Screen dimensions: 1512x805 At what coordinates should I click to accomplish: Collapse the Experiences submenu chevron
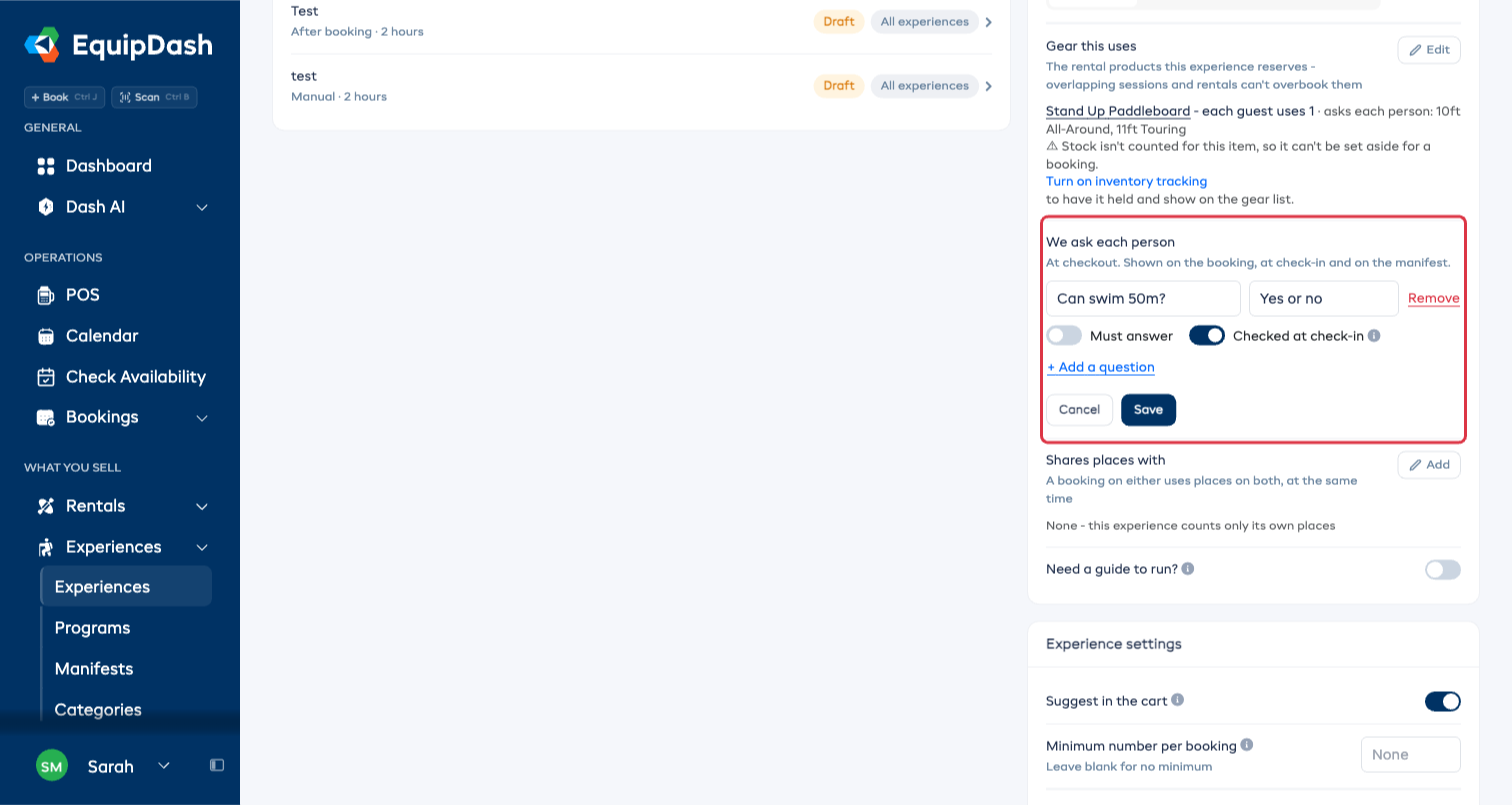pyautogui.click(x=202, y=547)
